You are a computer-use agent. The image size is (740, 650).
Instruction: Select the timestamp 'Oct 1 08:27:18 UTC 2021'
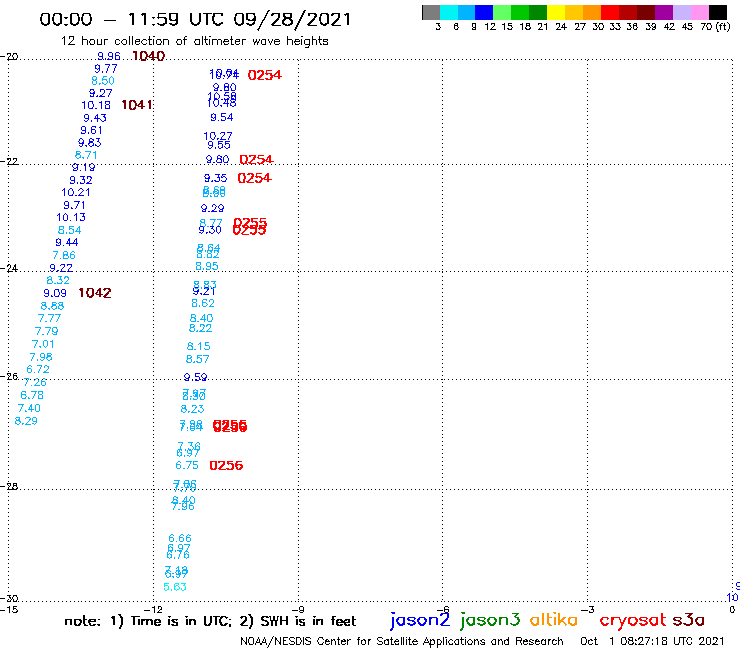click(x=652, y=641)
